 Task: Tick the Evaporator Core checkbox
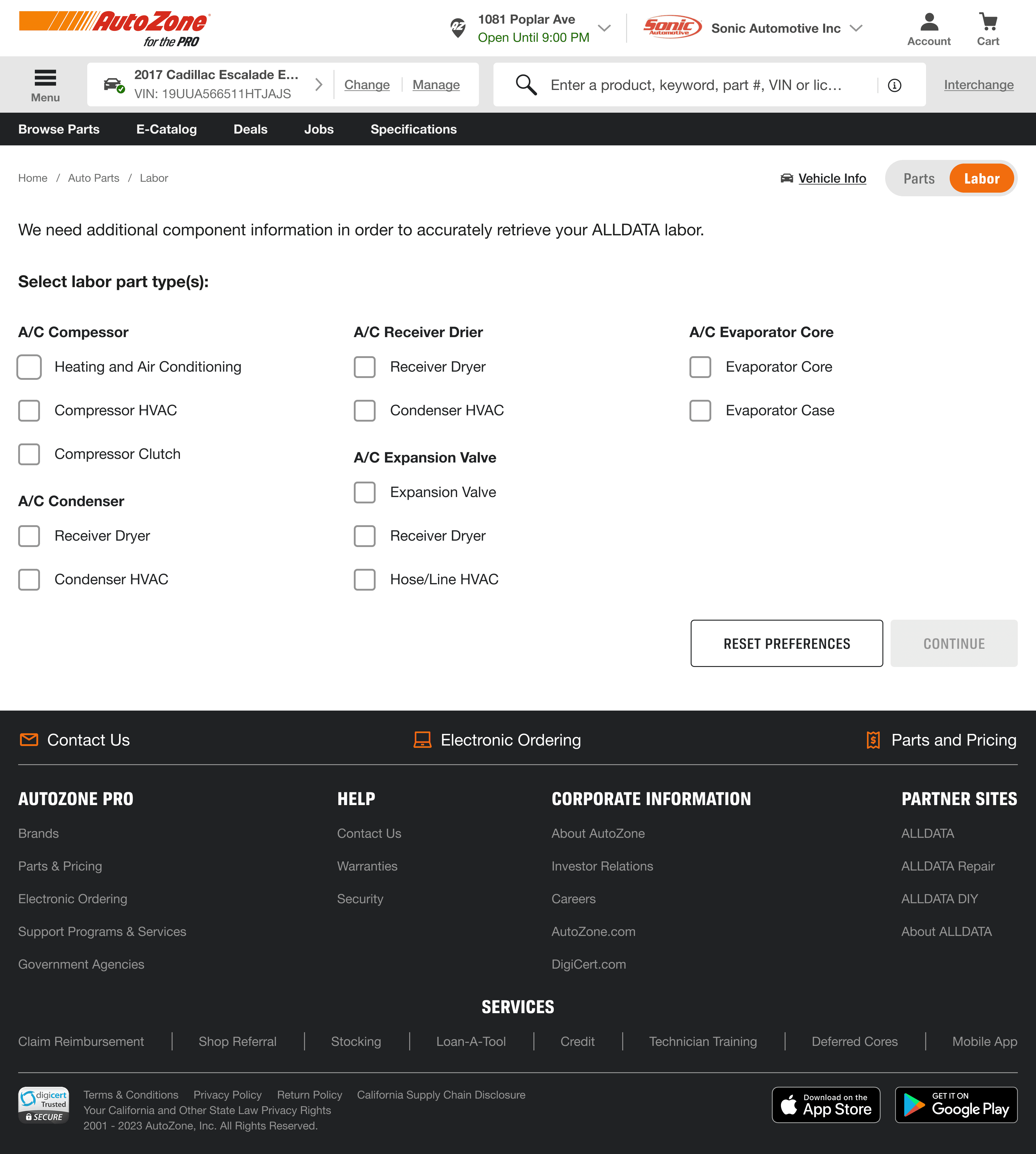[x=700, y=367]
